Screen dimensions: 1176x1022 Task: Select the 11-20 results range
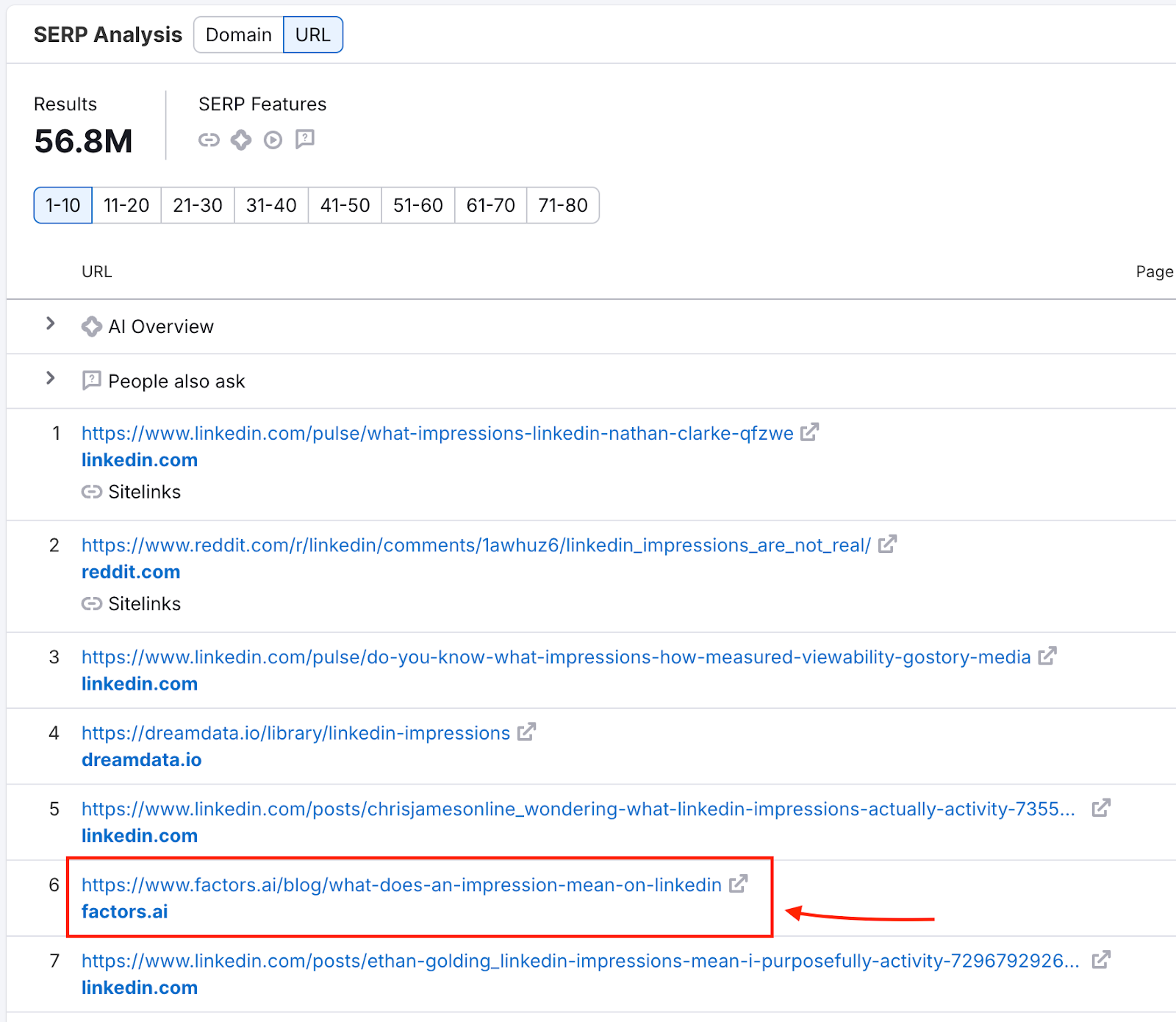[126, 205]
